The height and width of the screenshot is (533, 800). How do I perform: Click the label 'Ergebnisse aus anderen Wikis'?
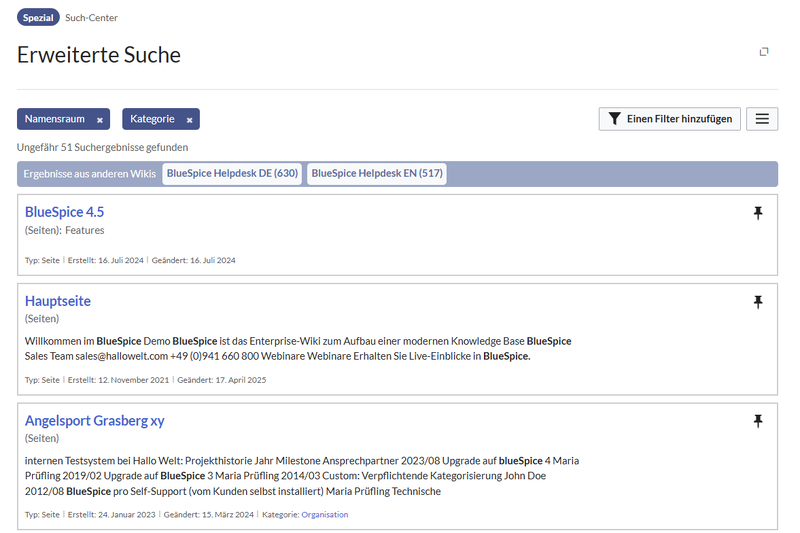90,174
